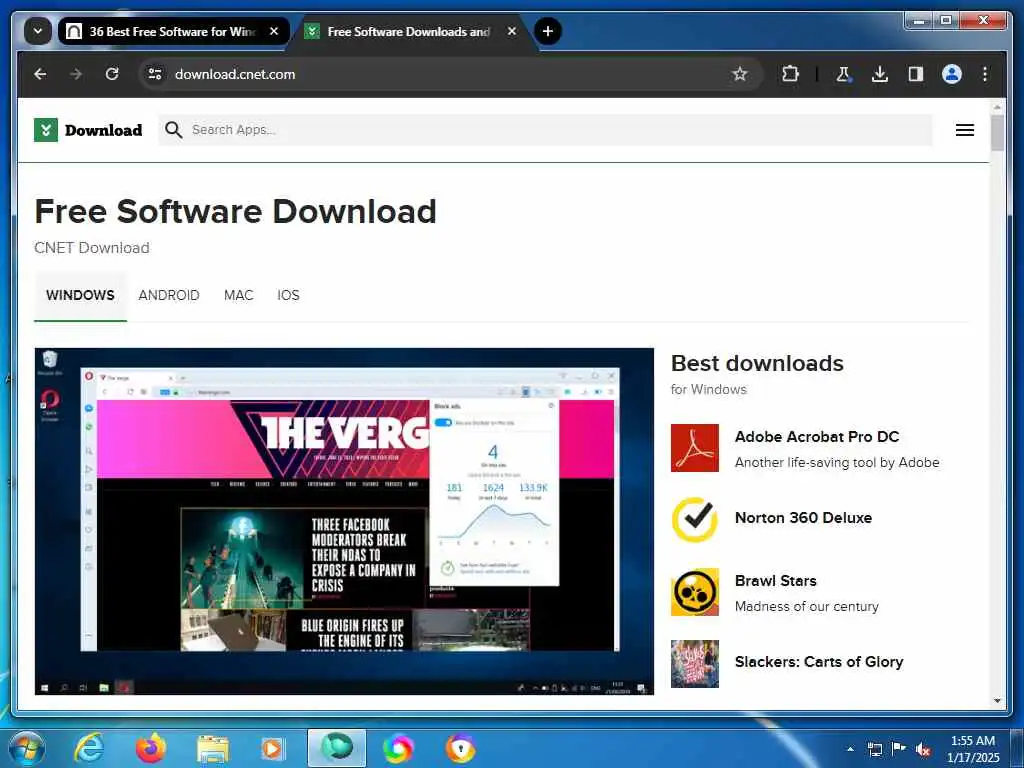This screenshot has height=768, width=1024.
Task: Switch to the ANDROID platform tab
Action: point(169,295)
